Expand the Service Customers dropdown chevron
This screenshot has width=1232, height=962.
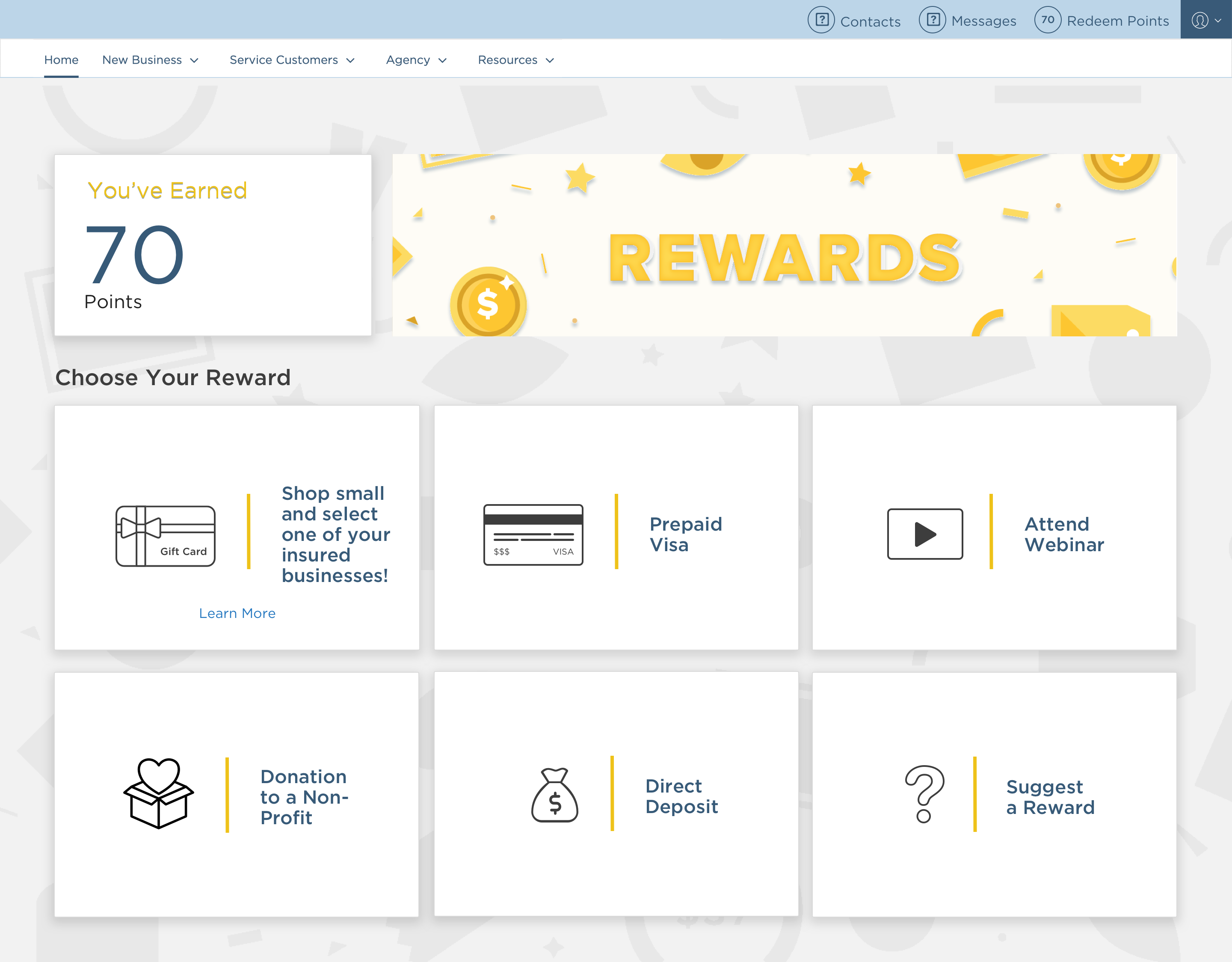[x=350, y=60]
